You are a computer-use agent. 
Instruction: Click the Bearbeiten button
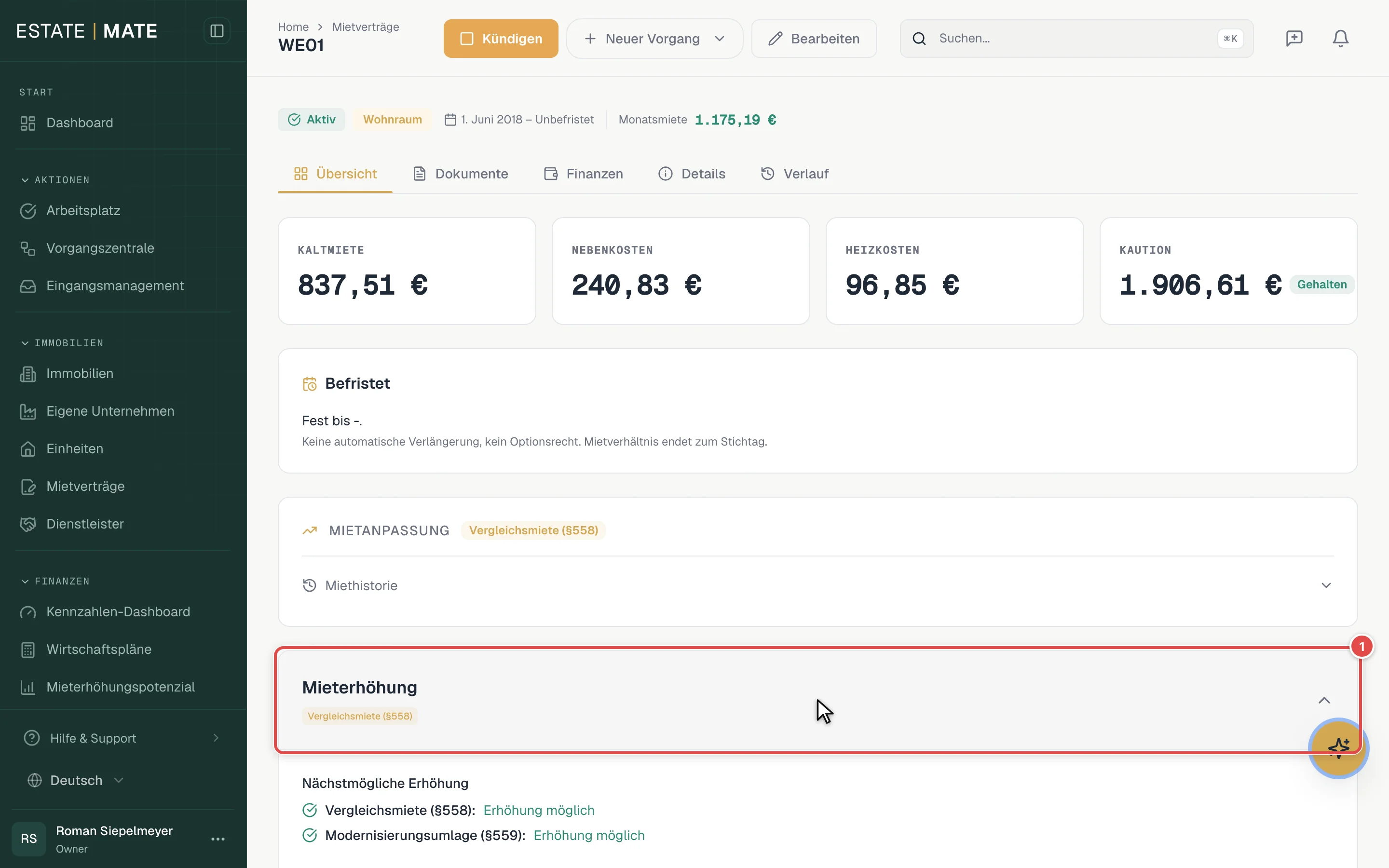tap(813, 39)
